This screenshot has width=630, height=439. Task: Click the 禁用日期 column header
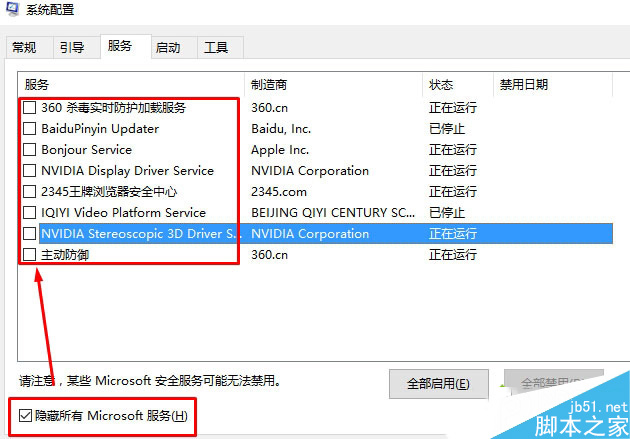[x=550, y=83]
